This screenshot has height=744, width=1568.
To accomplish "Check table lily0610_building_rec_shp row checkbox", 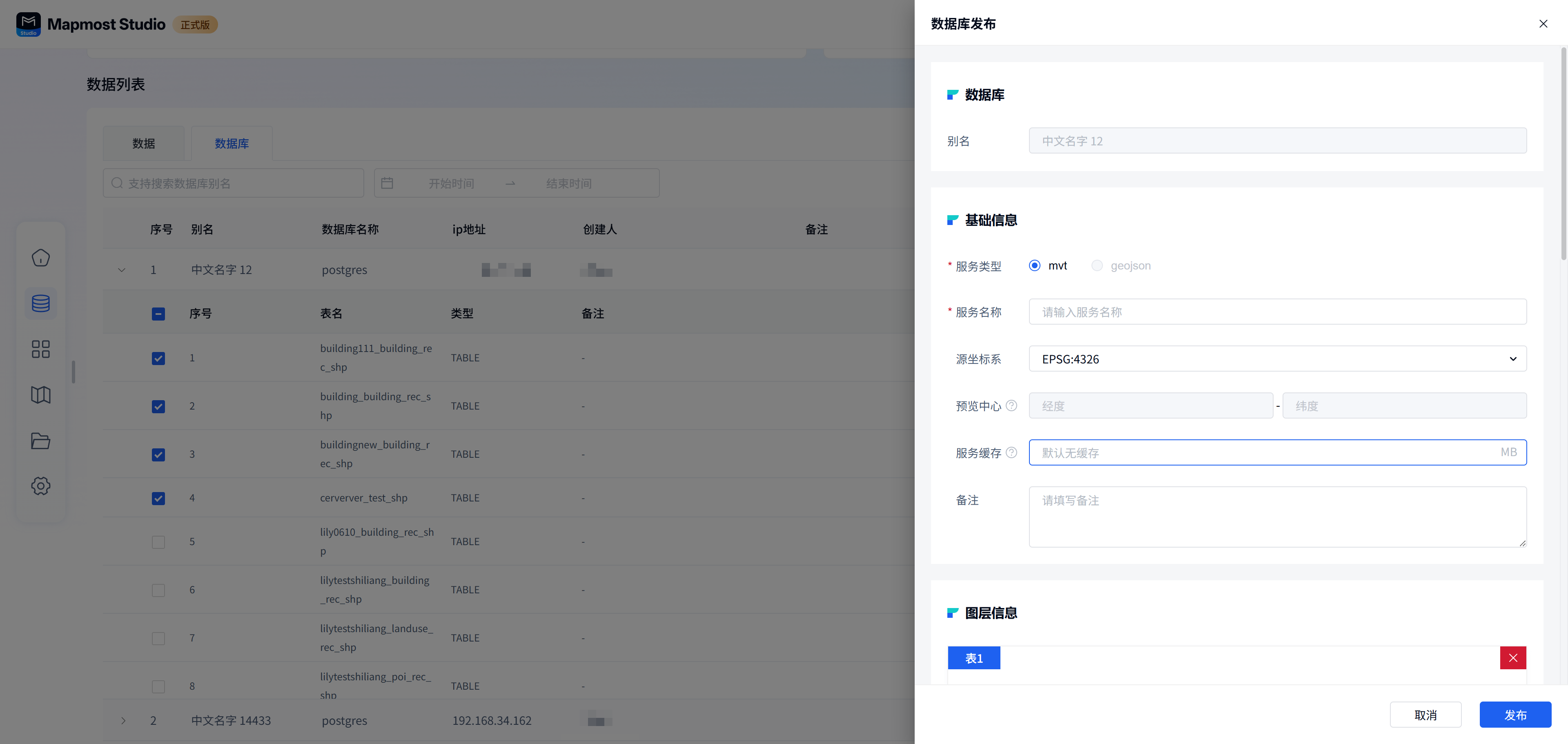I will [x=158, y=541].
